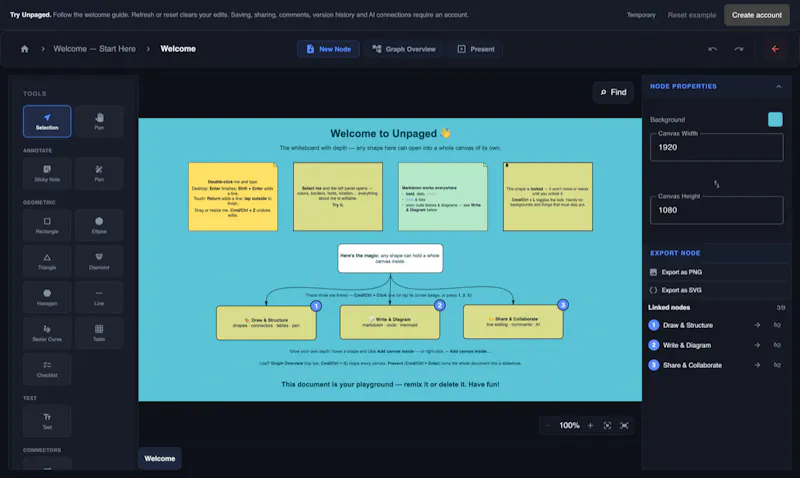Click Create account

pyautogui.click(x=757, y=15)
